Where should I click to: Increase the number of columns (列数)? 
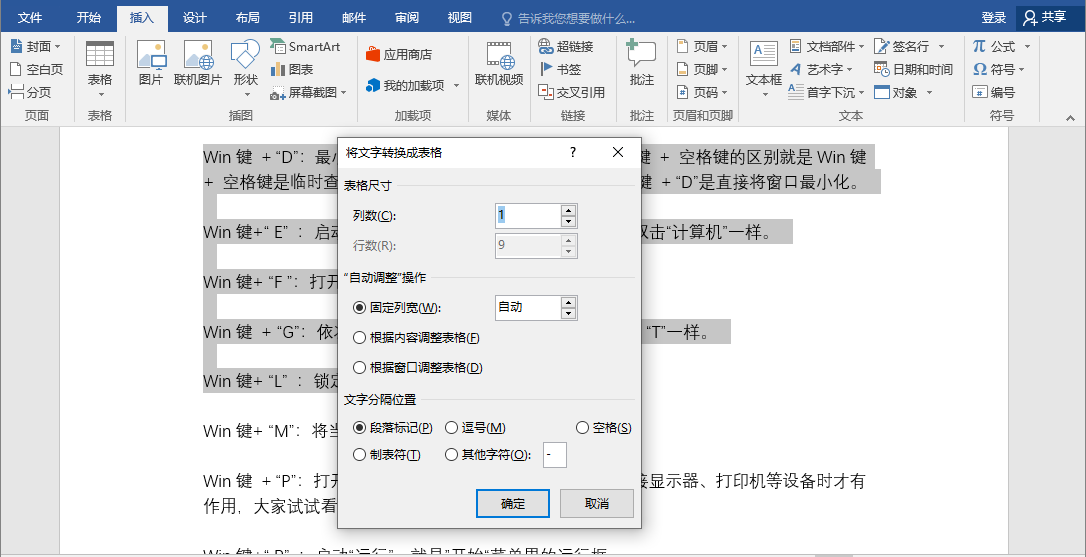pos(569,210)
